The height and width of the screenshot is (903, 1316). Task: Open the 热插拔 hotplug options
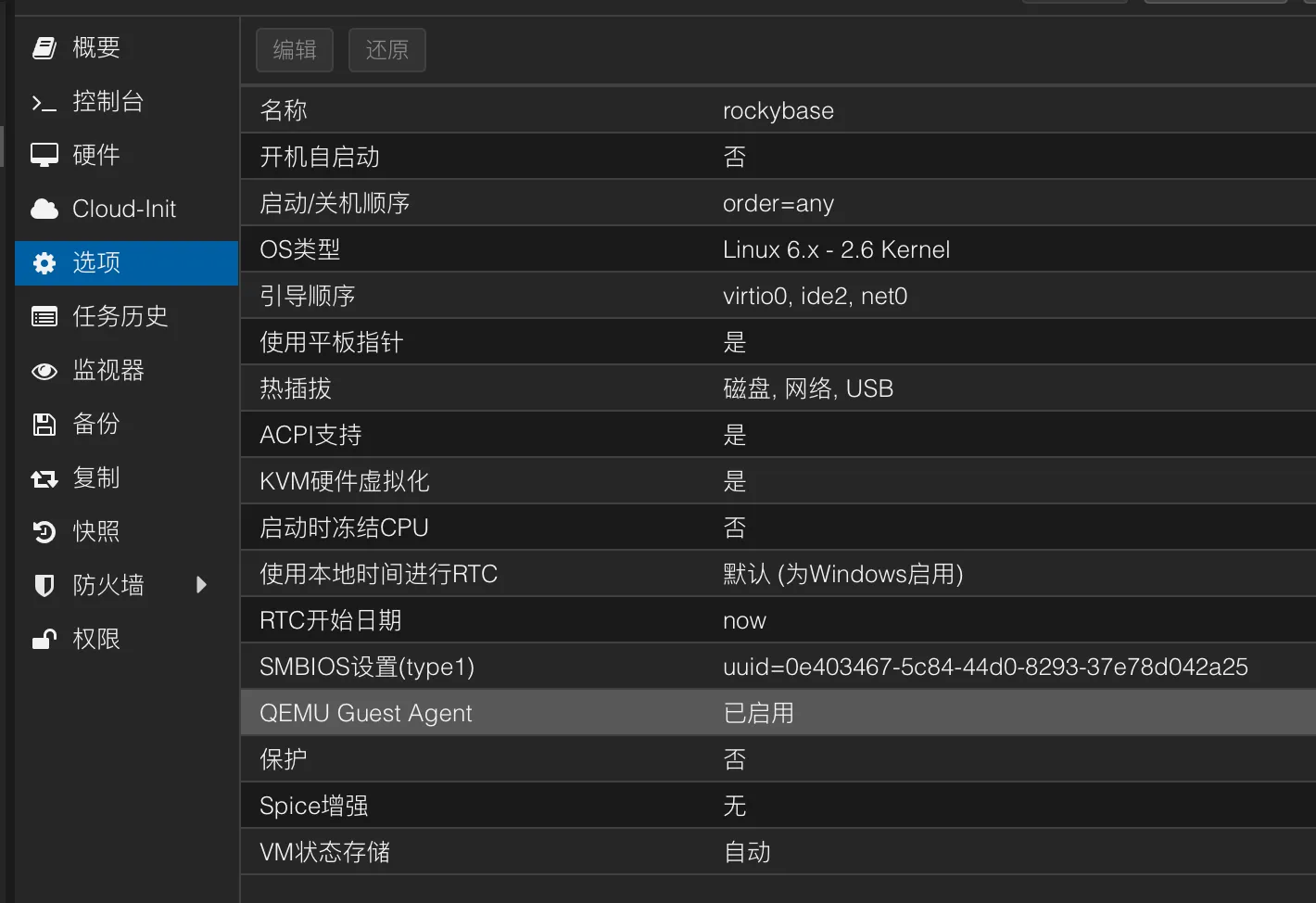click(649, 388)
